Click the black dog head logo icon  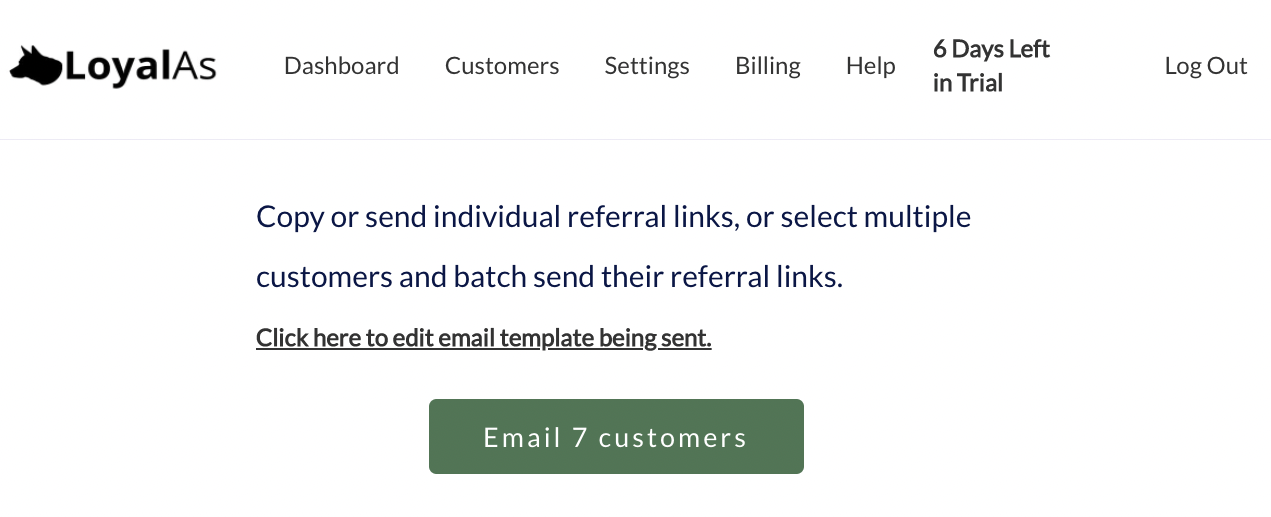pos(37,66)
